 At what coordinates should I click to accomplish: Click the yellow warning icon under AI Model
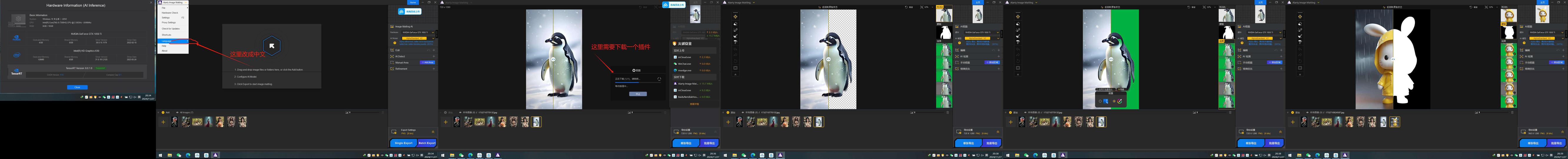tap(394, 43)
